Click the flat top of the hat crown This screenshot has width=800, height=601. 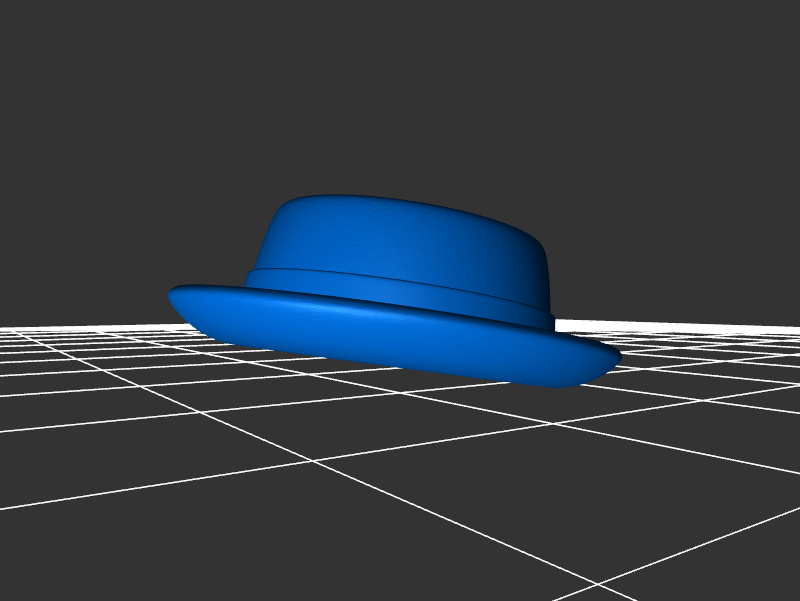coord(400,205)
